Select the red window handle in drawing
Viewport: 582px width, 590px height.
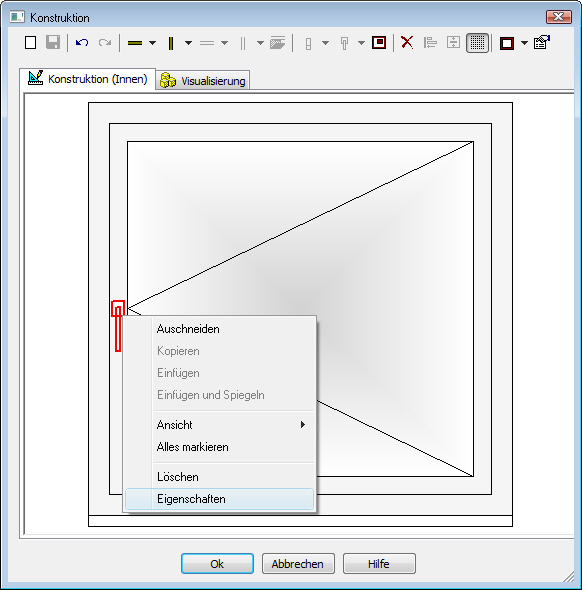coord(118,326)
